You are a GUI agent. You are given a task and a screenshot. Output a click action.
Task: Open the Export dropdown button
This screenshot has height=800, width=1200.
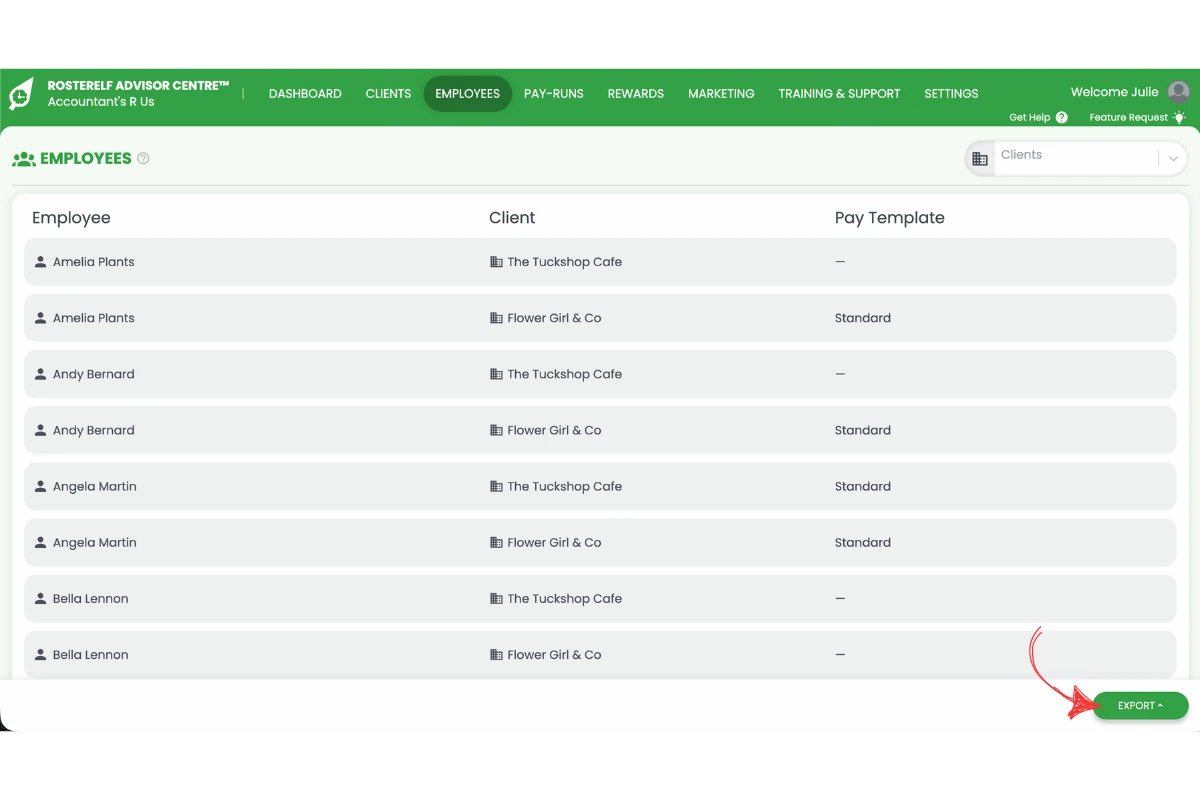(x=1140, y=706)
